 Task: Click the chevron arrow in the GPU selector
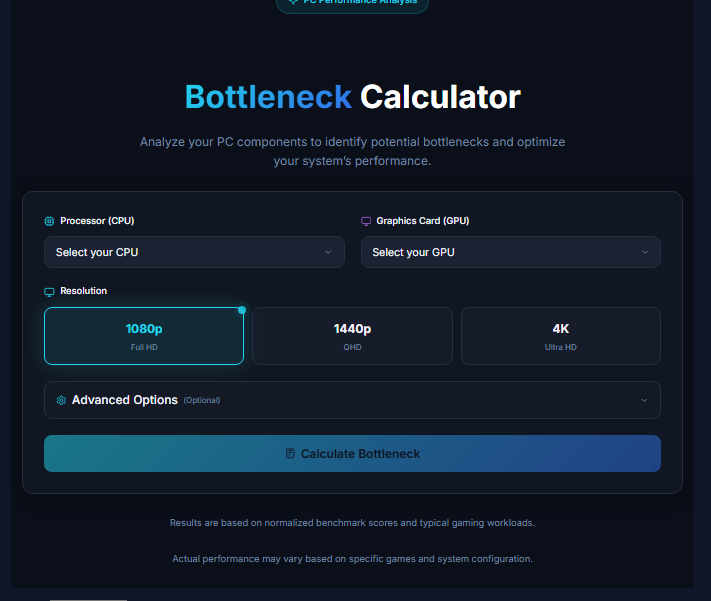645,252
